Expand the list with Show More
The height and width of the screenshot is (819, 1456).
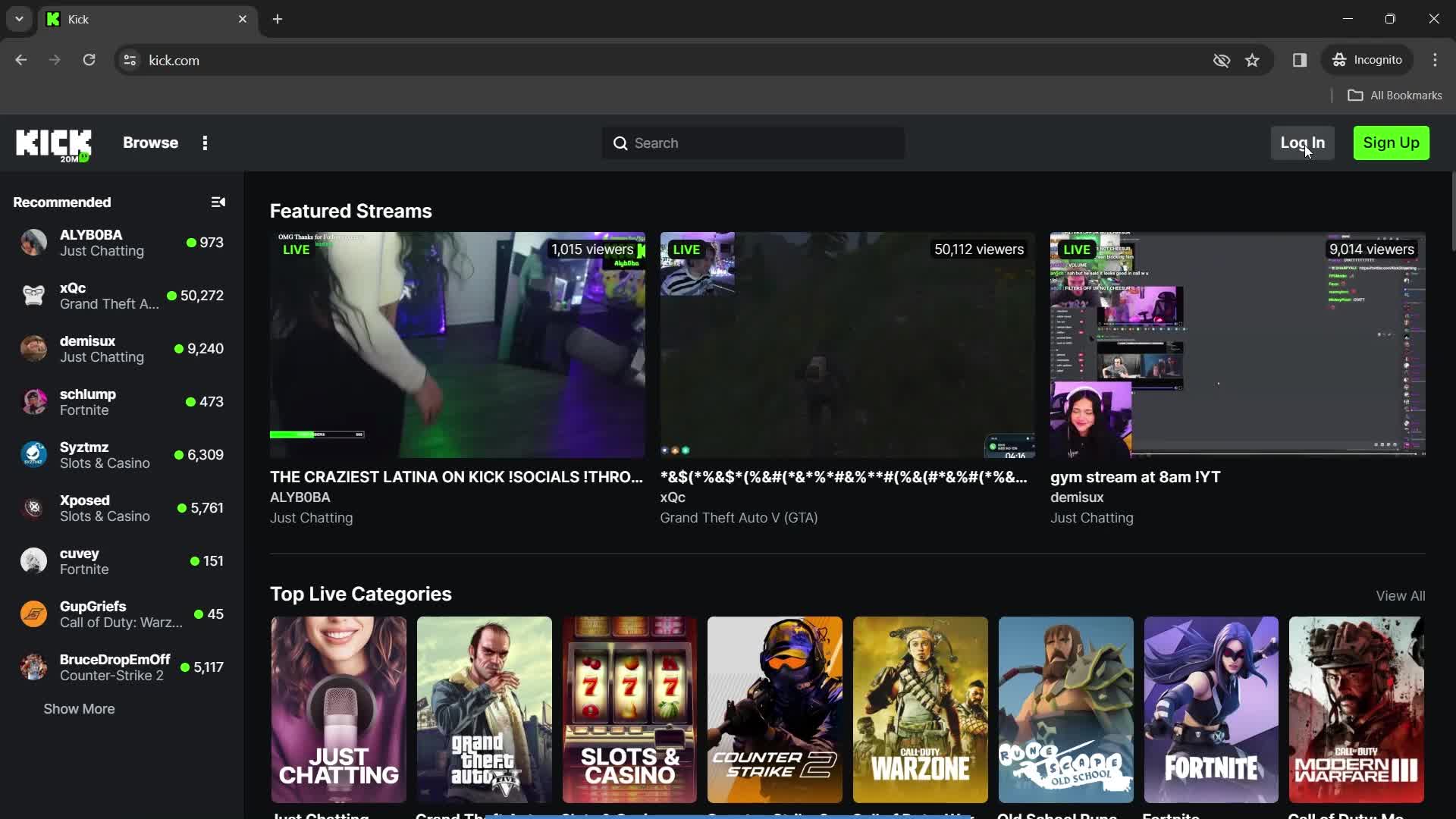pos(79,709)
